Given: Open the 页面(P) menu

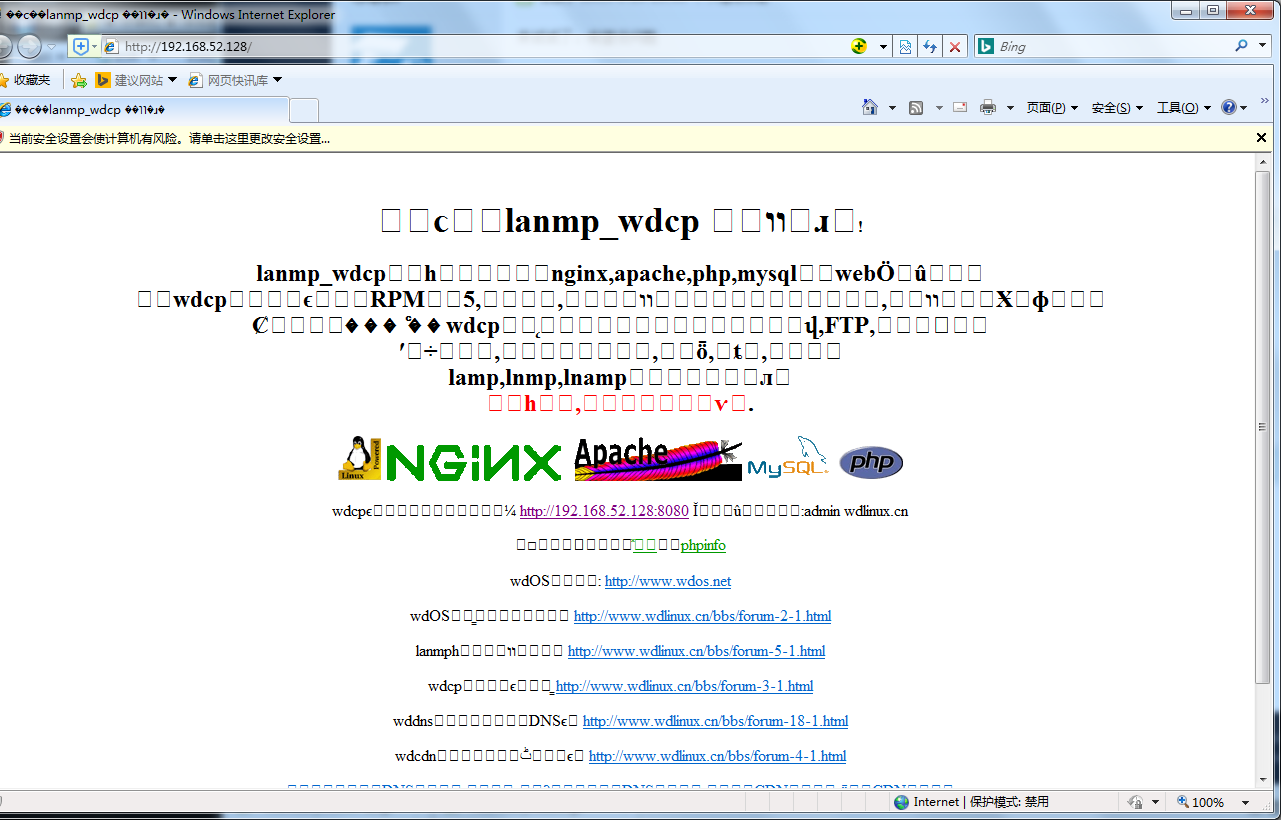Looking at the screenshot, I should click(1051, 108).
